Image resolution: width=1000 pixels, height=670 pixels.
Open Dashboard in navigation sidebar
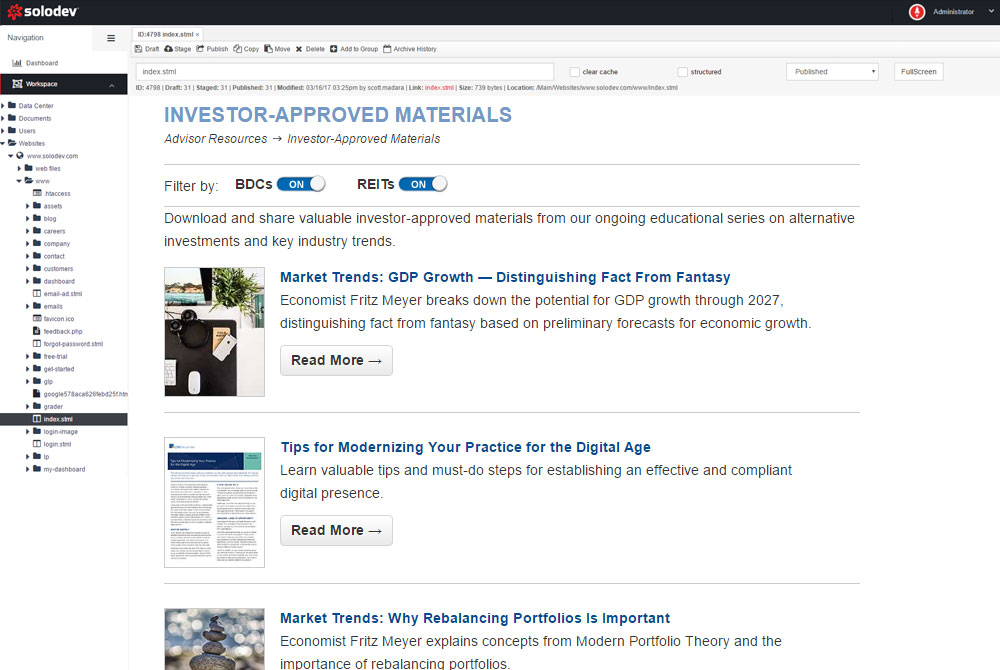[x=41, y=63]
